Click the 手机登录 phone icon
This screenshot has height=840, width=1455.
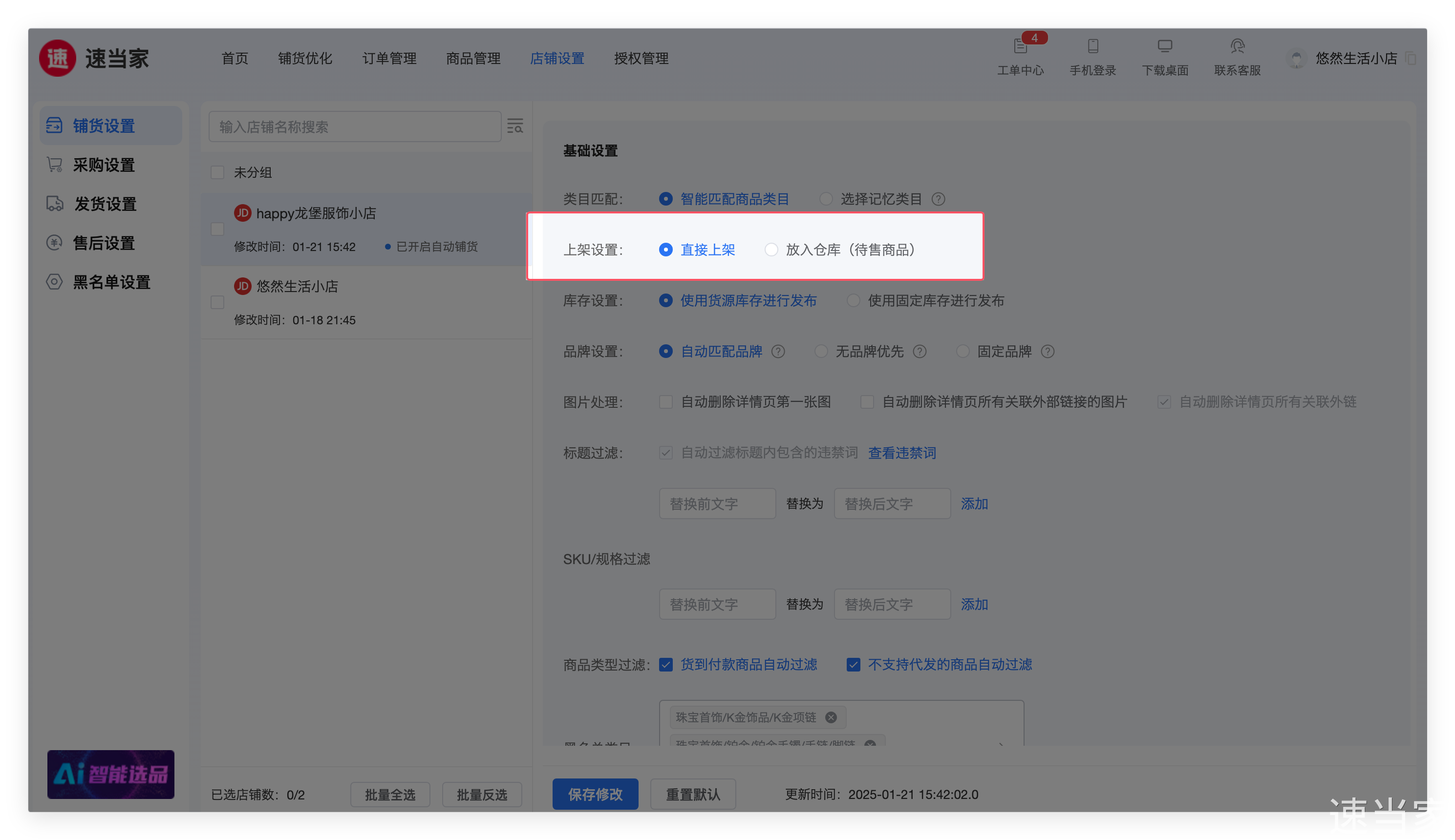pos(1092,46)
